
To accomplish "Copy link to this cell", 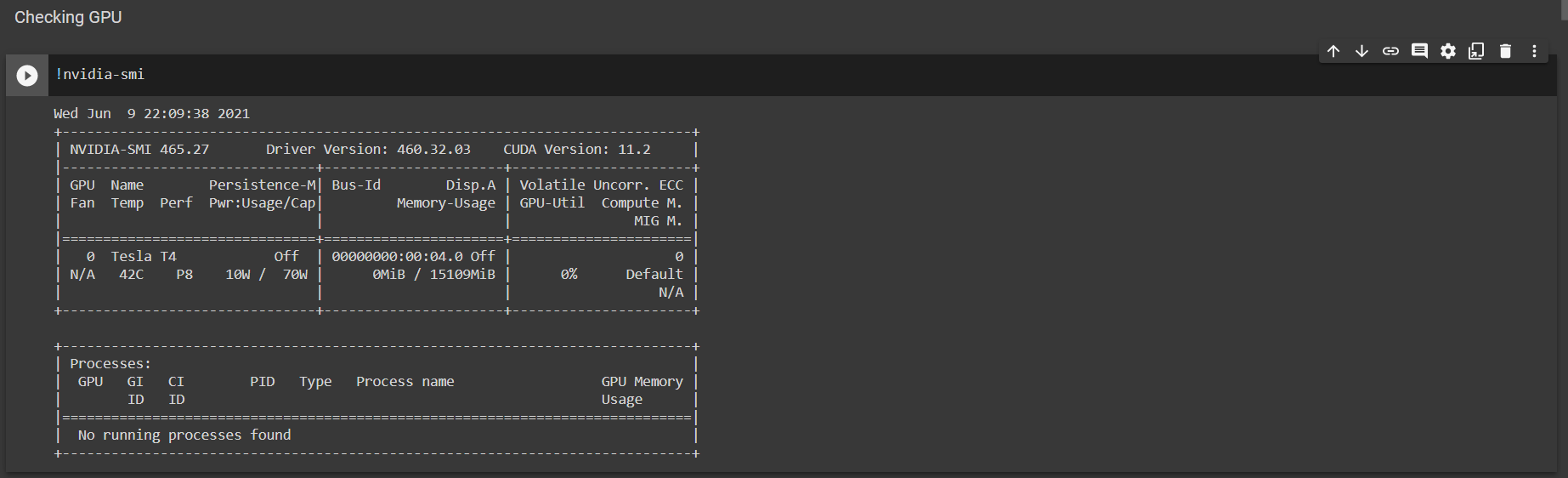I will coord(1390,51).
